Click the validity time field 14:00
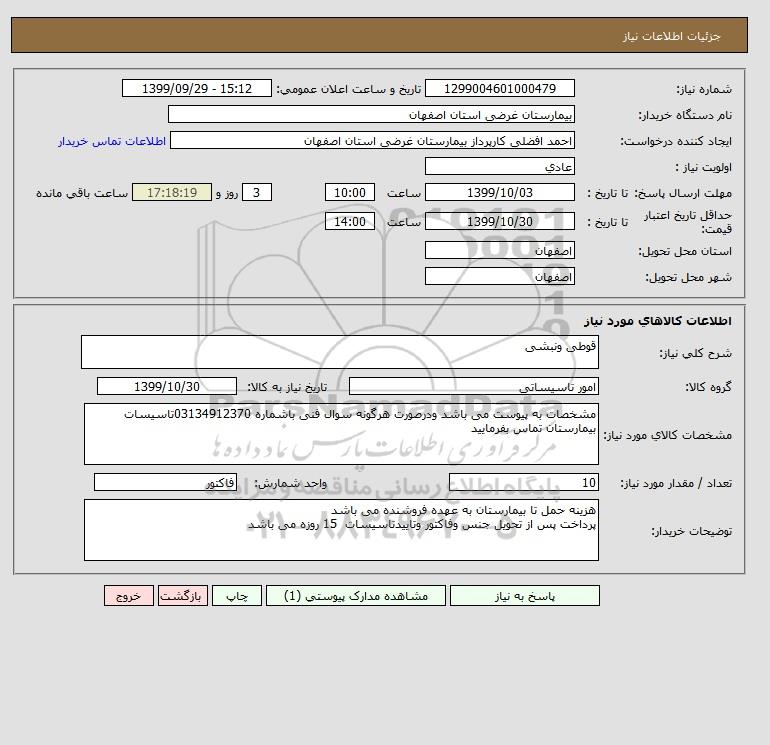The image size is (770, 745). click(350, 221)
